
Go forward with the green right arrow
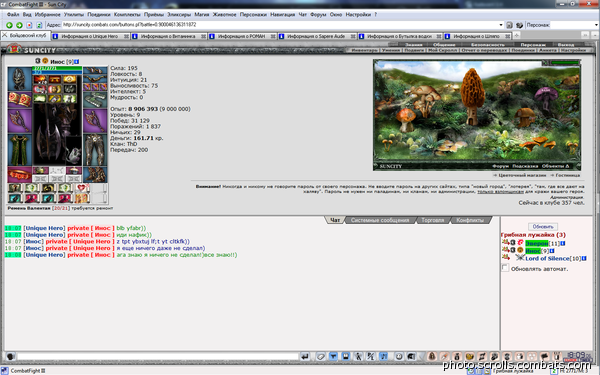pos(19,25)
